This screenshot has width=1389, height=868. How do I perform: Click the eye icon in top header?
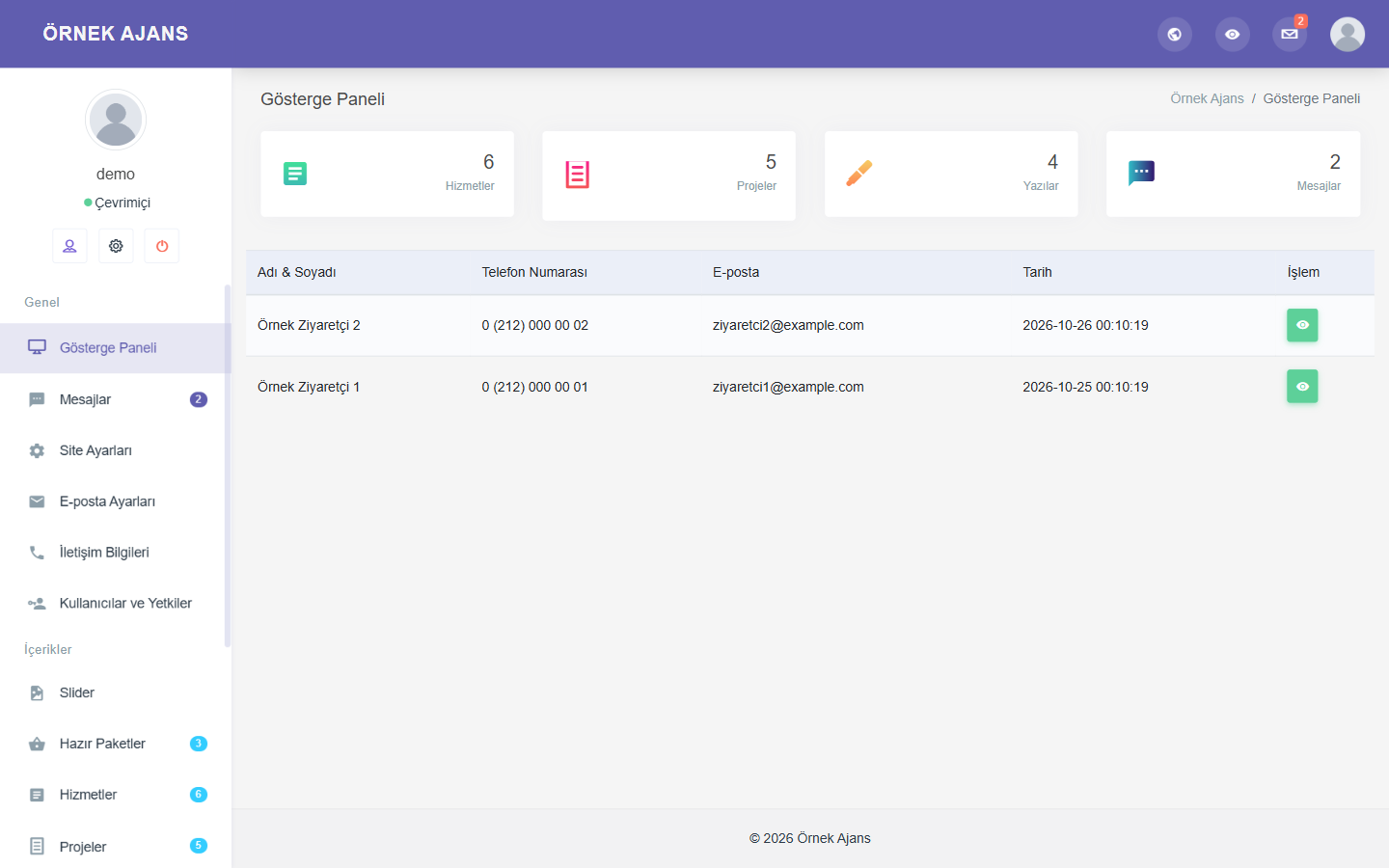[1232, 34]
